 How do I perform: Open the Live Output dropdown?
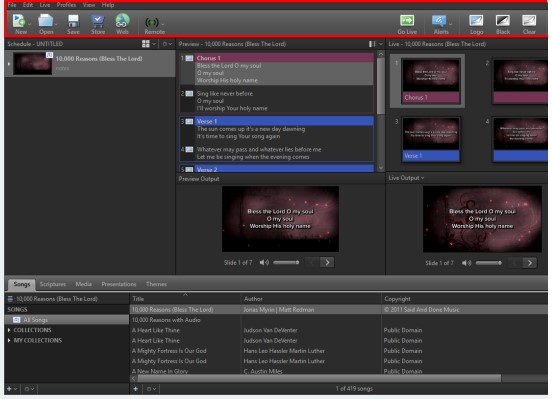coord(406,178)
